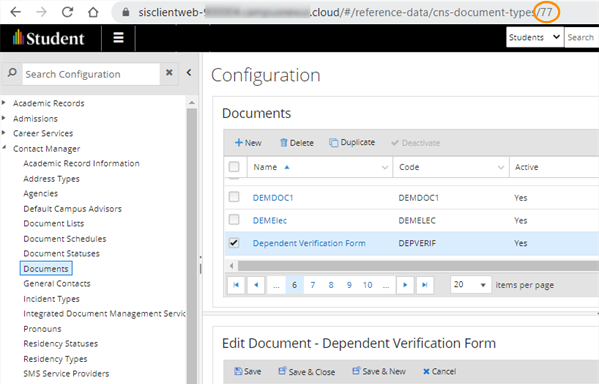Image resolution: width=599 pixels, height=384 pixels.
Task: Click the previous pages ellipsis
Action: pyautogui.click(x=276, y=285)
